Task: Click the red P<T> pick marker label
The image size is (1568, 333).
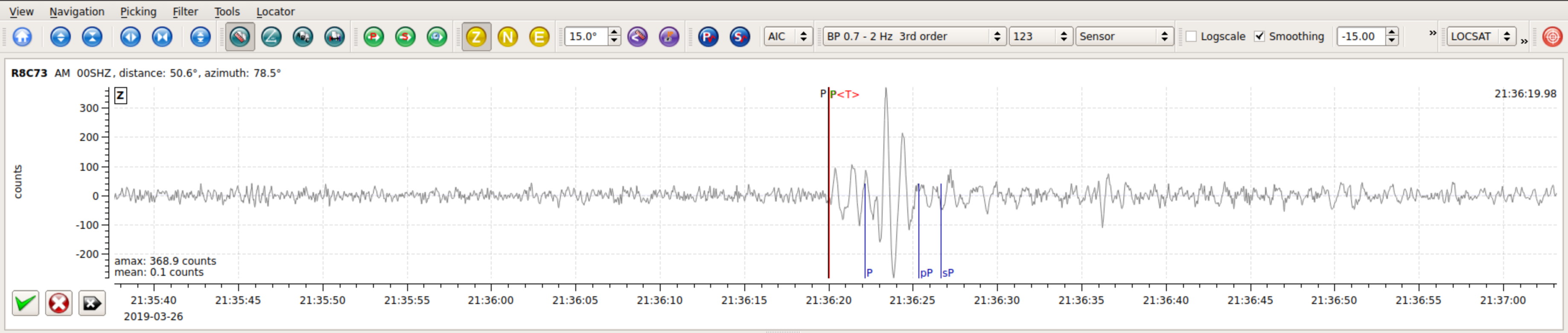Action: tap(845, 94)
